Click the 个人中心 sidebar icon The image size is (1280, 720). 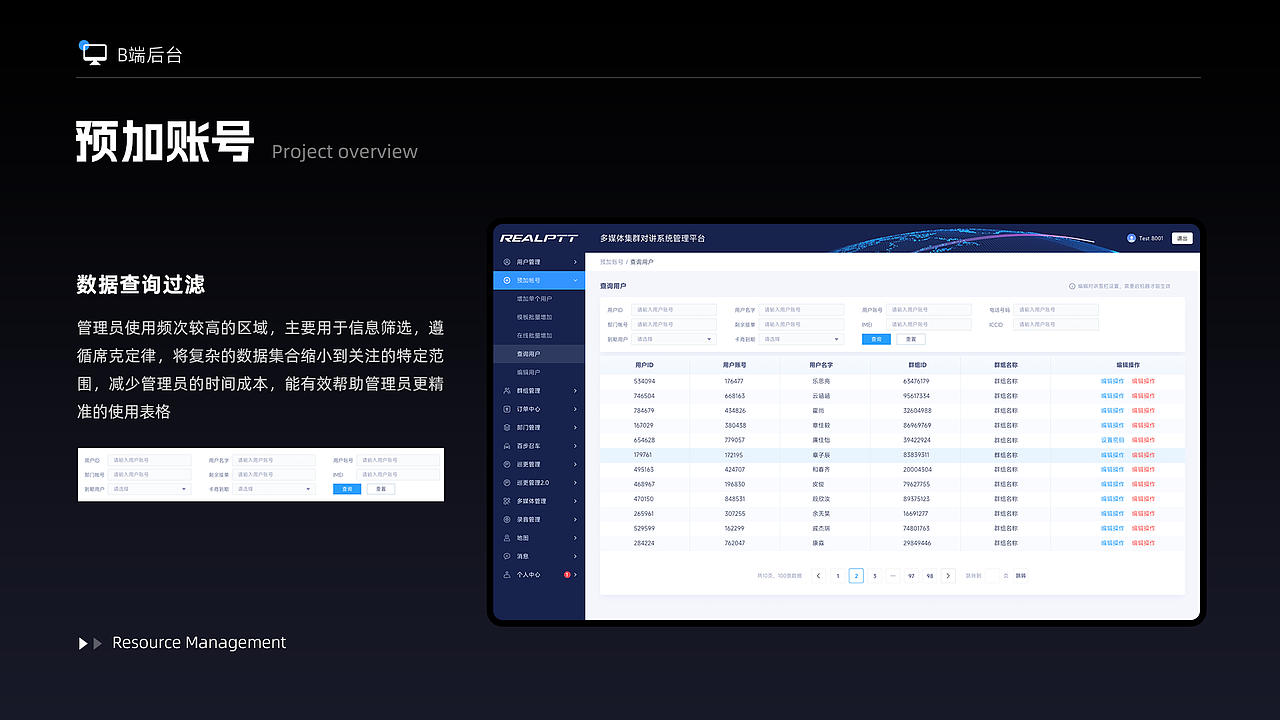click(x=507, y=575)
